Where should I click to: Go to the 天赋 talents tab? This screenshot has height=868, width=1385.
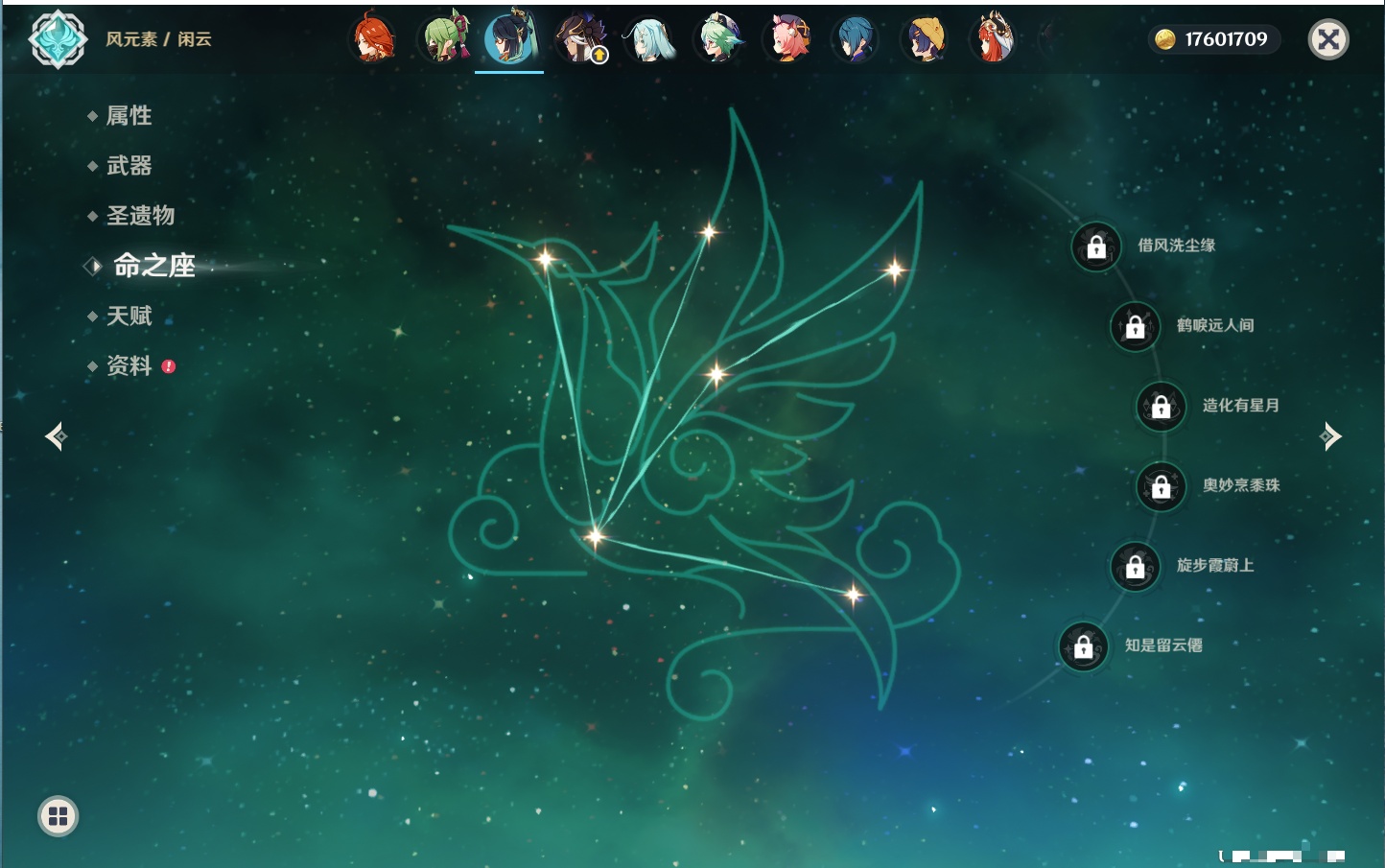click(129, 316)
